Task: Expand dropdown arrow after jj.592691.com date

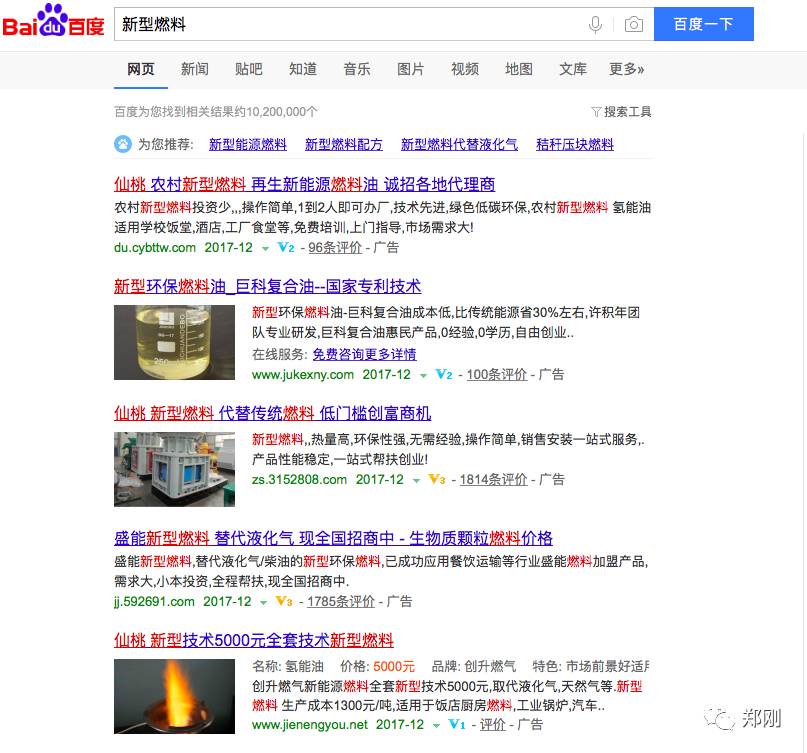Action: (x=264, y=603)
